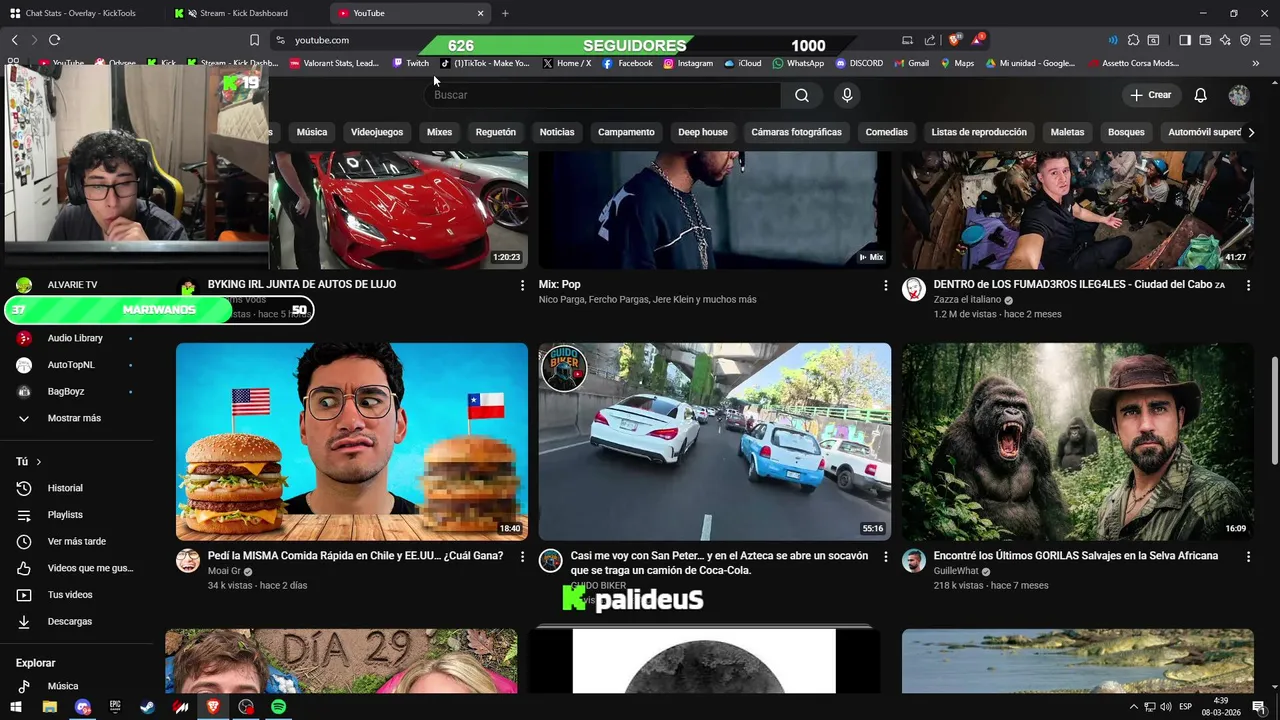The width and height of the screenshot is (1280, 720).
Task: Open Brave Rewards triangle icon
Action: (978, 40)
